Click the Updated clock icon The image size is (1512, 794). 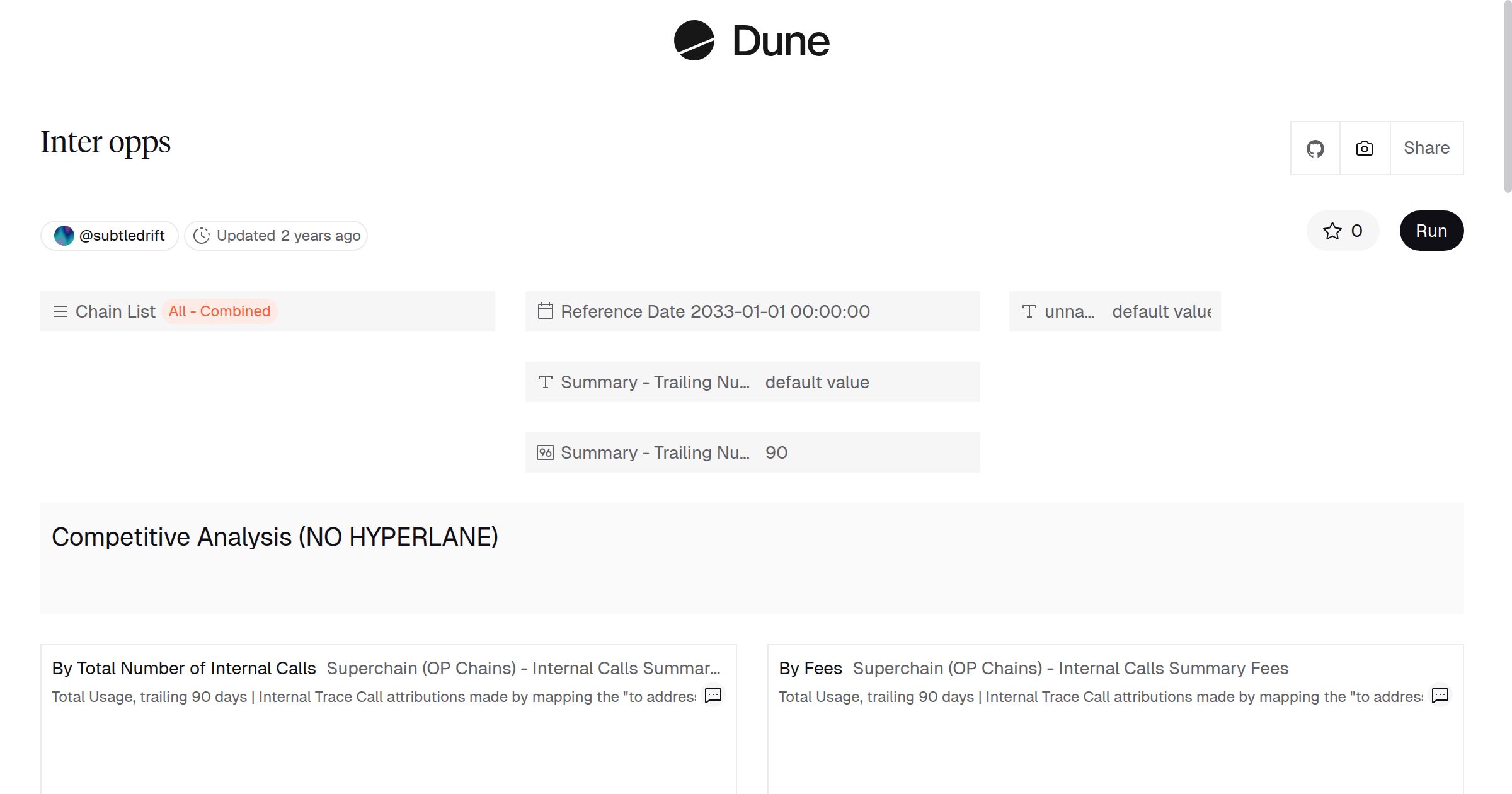pos(201,236)
